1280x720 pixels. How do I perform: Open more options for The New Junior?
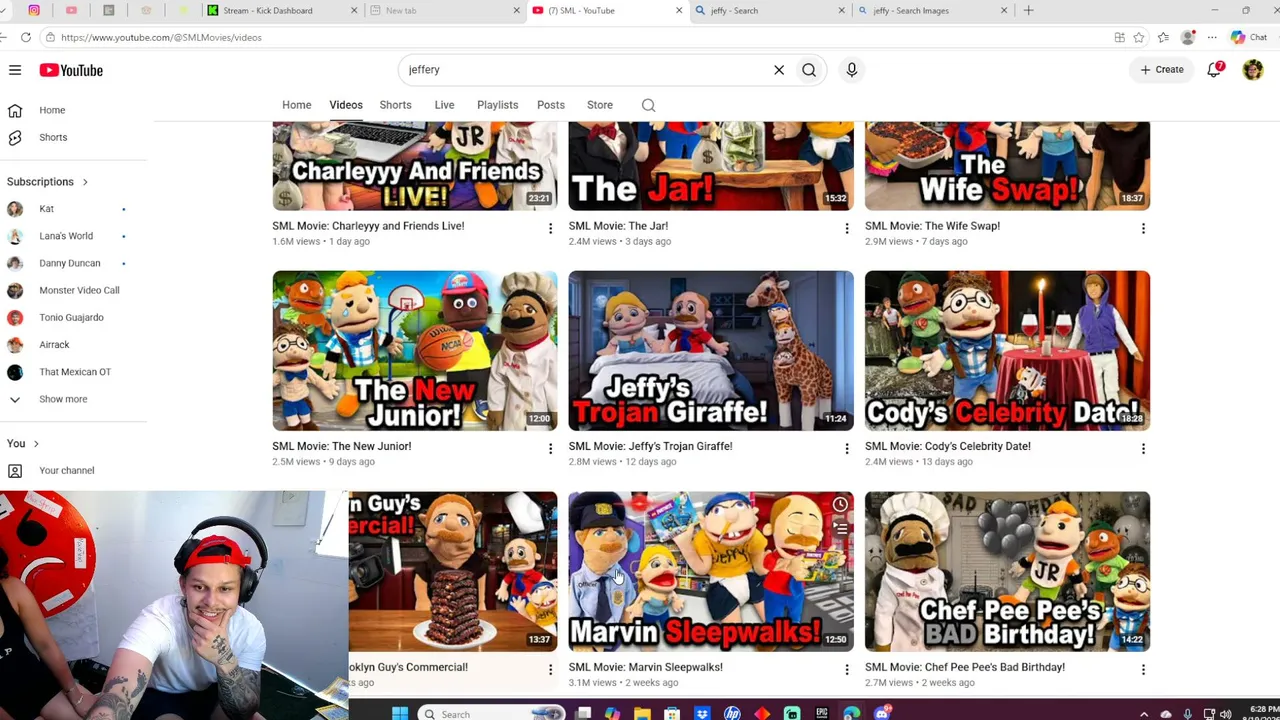point(550,449)
